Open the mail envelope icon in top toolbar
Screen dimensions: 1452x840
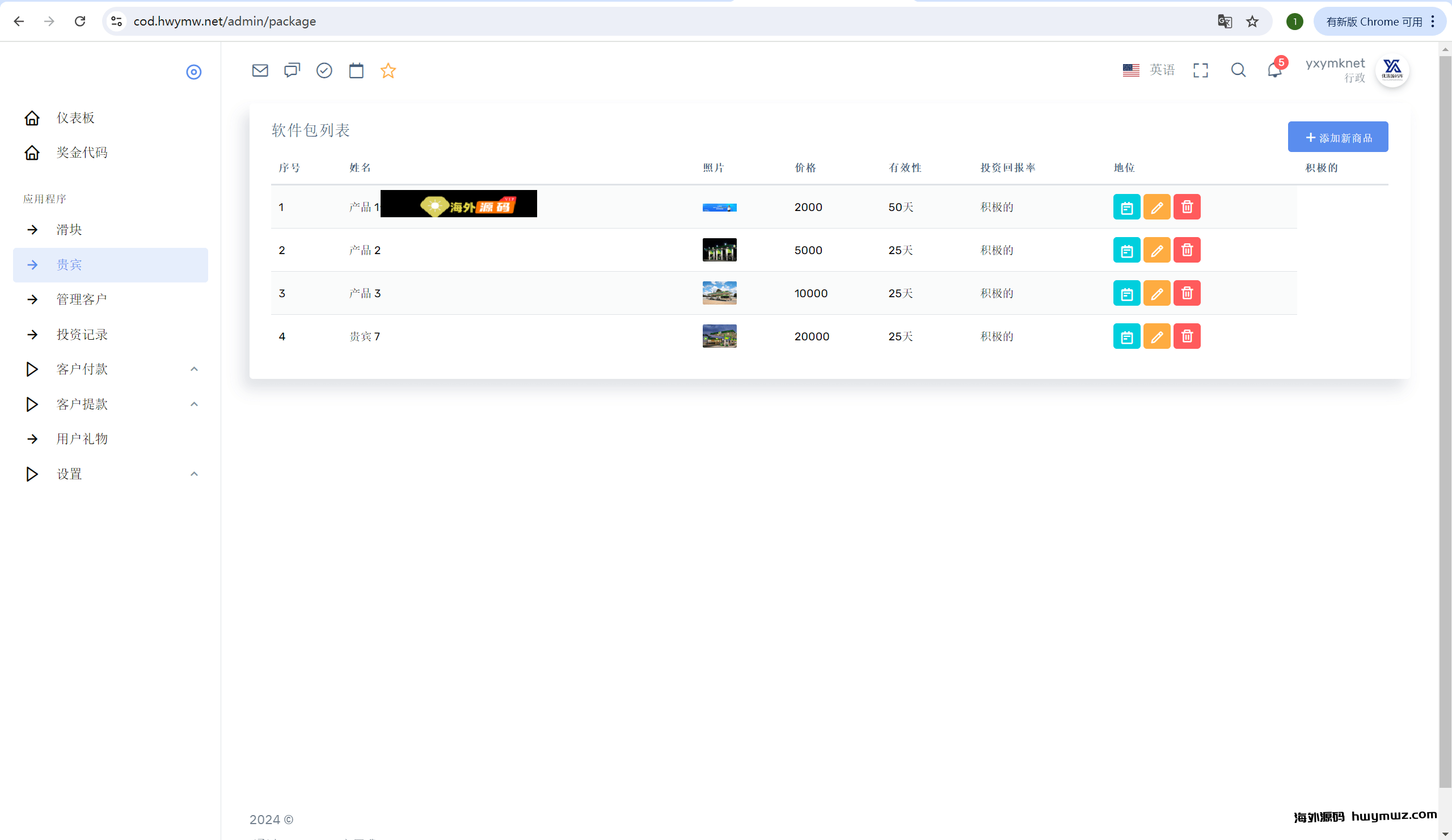(260, 70)
